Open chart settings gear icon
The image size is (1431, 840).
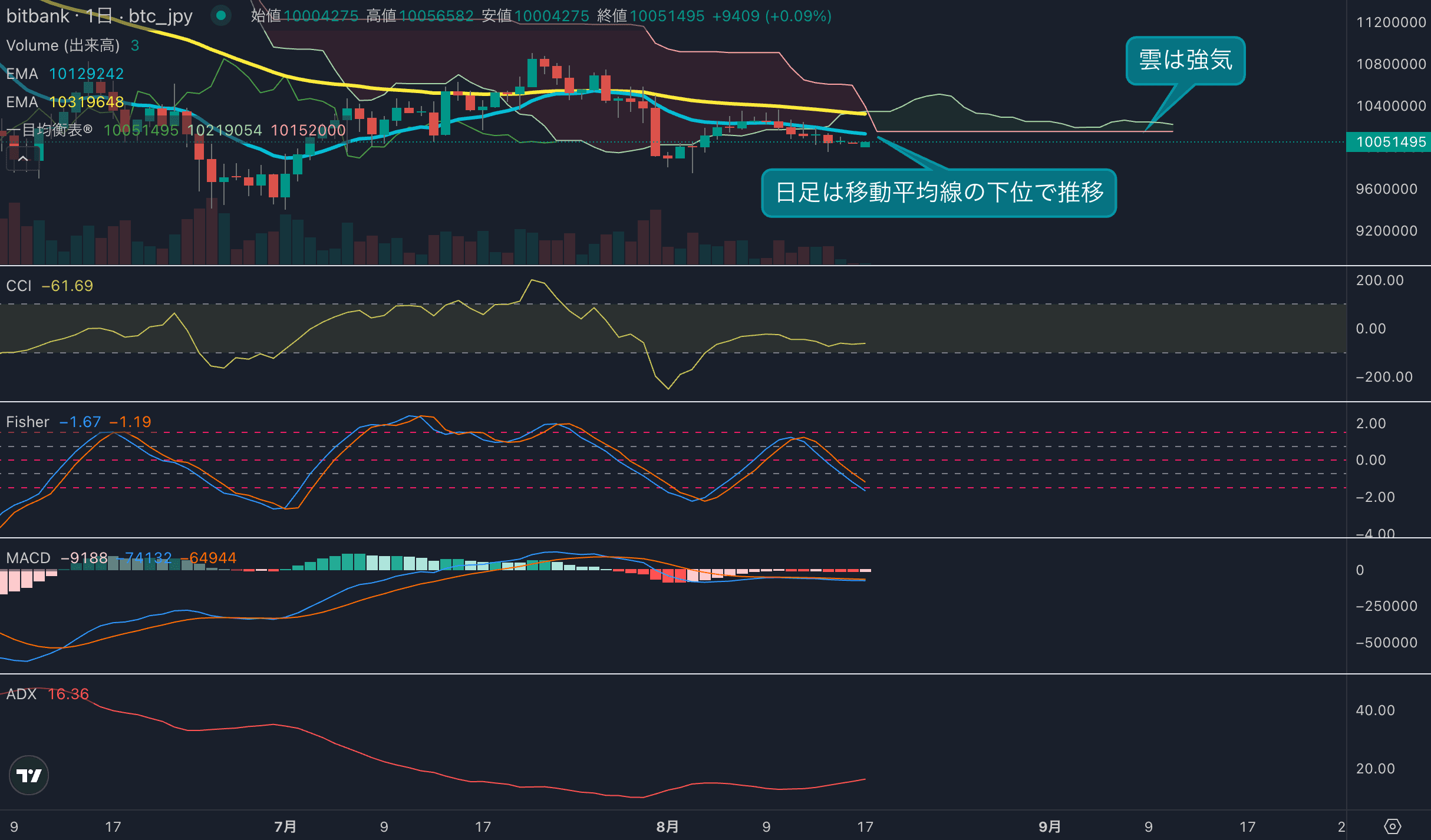1392,826
